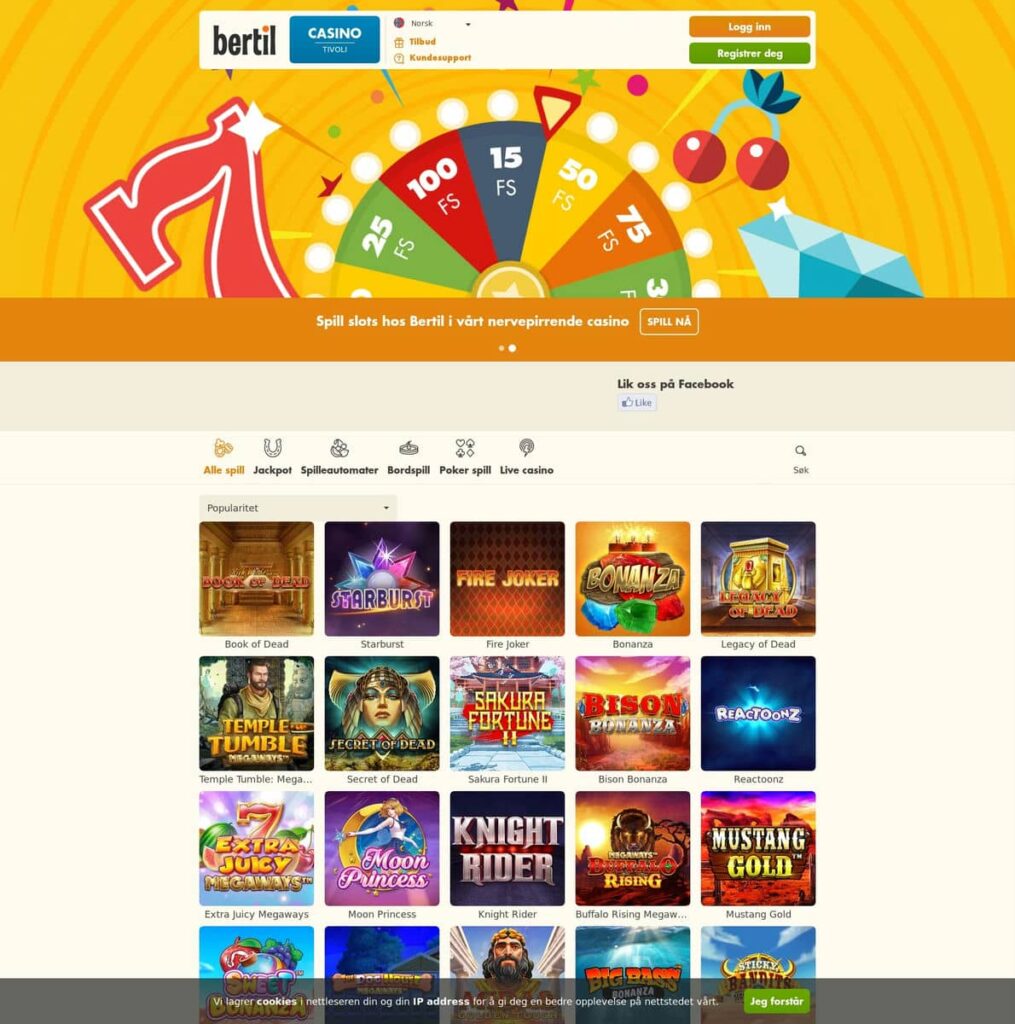
Task: Open the Alle spill category icon
Action: 223,449
